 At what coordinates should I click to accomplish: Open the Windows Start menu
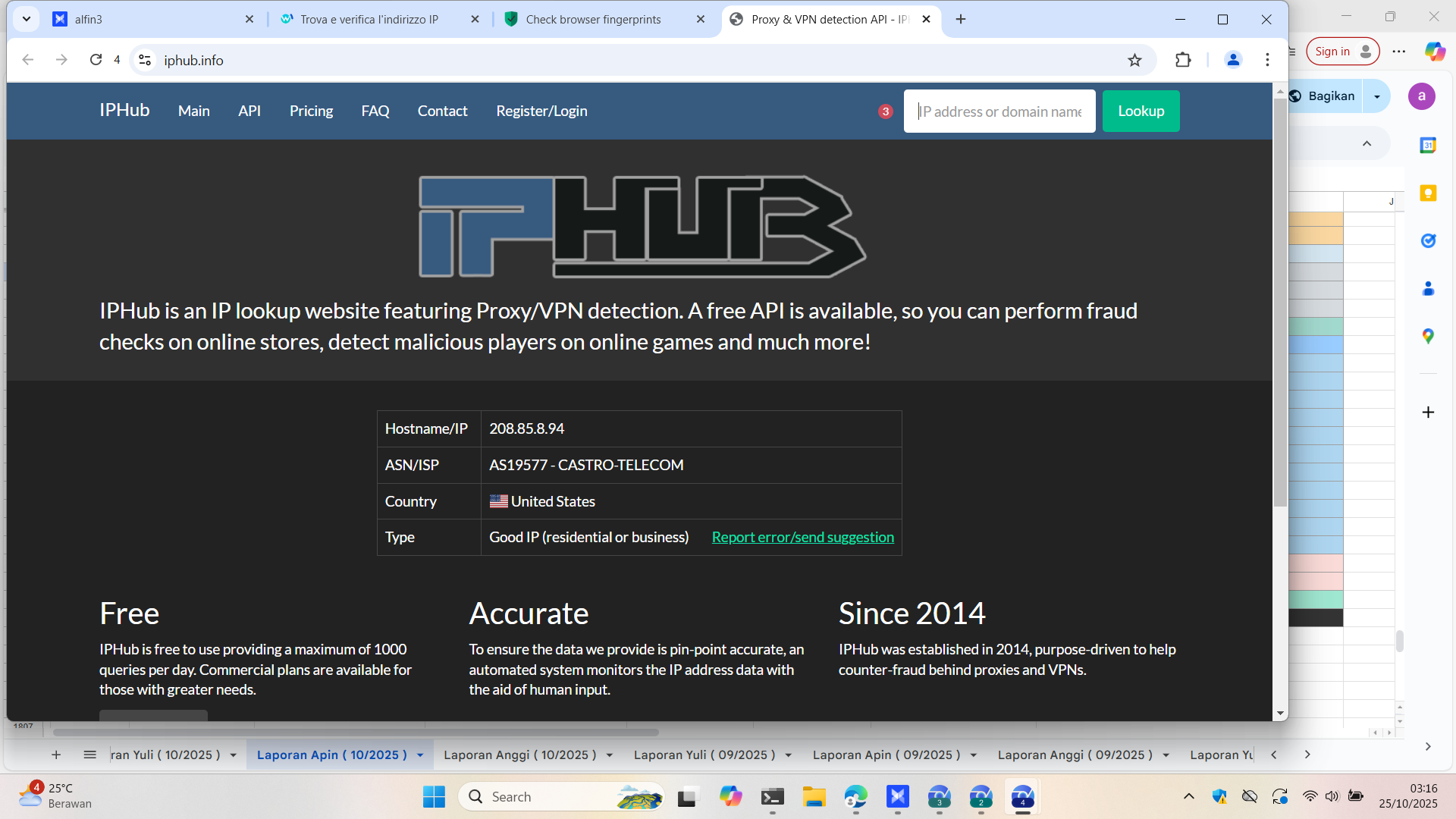pos(434,797)
